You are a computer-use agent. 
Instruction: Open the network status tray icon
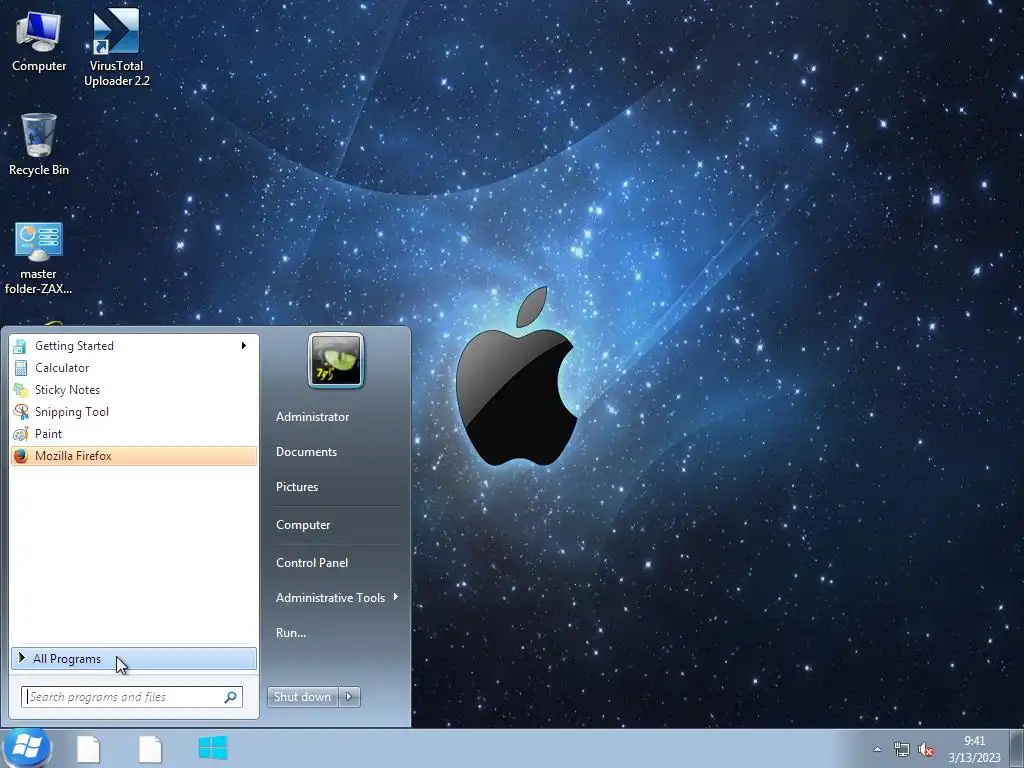click(902, 749)
